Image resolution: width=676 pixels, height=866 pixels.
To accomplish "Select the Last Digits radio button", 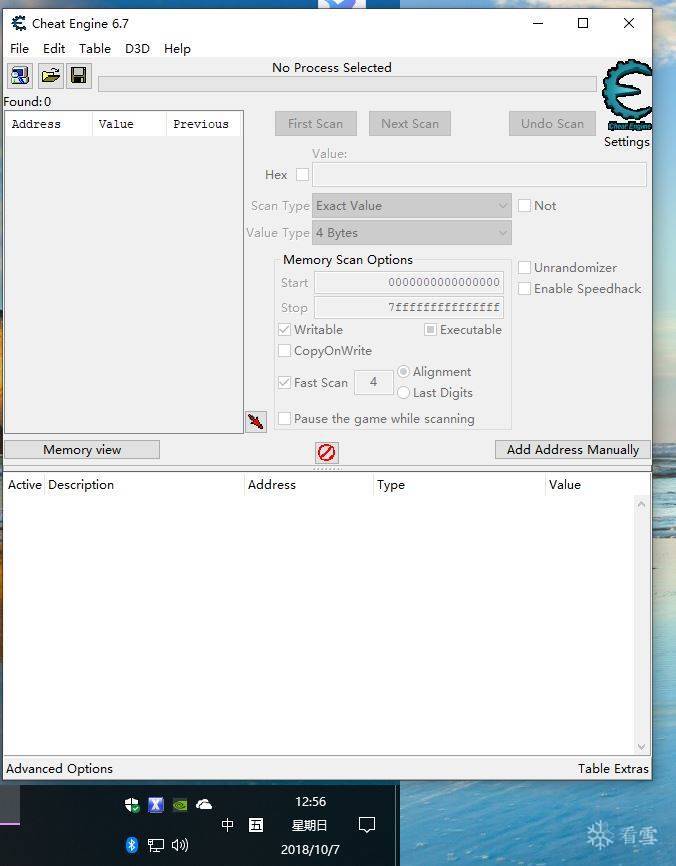I will click(x=403, y=393).
